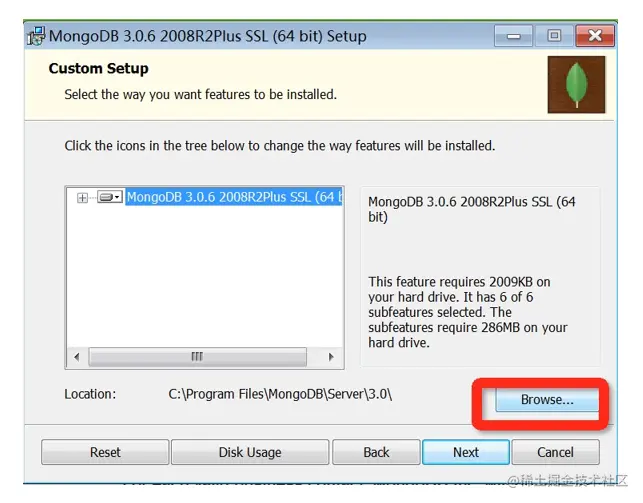The width and height of the screenshot is (643, 503).
Task: Open the Disk Usage dialog
Action: 250,452
